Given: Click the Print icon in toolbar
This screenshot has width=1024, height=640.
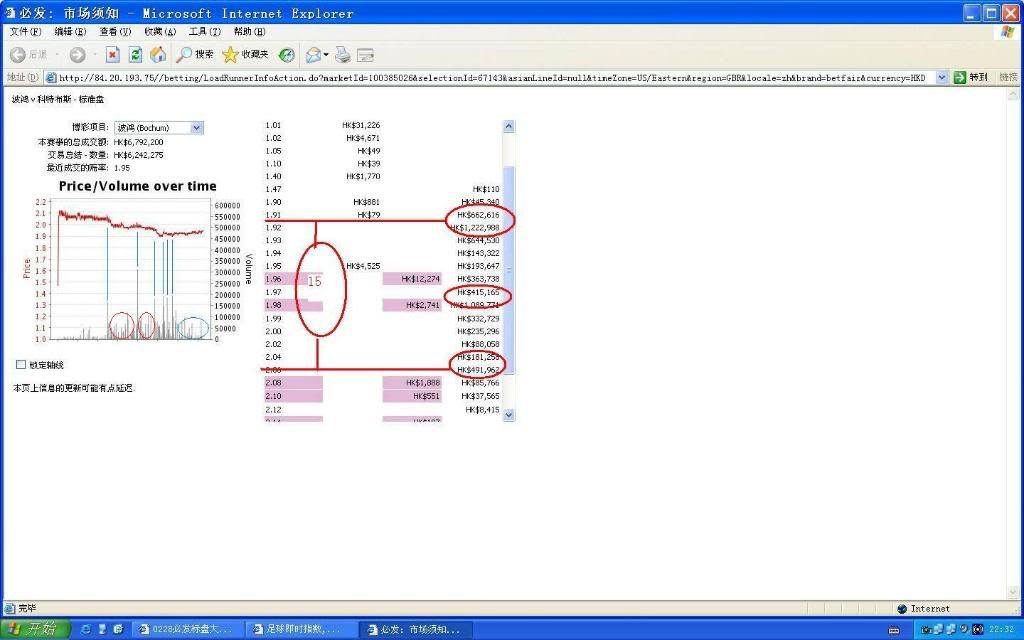Looking at the screenshot, I should [x=343, y=55].
